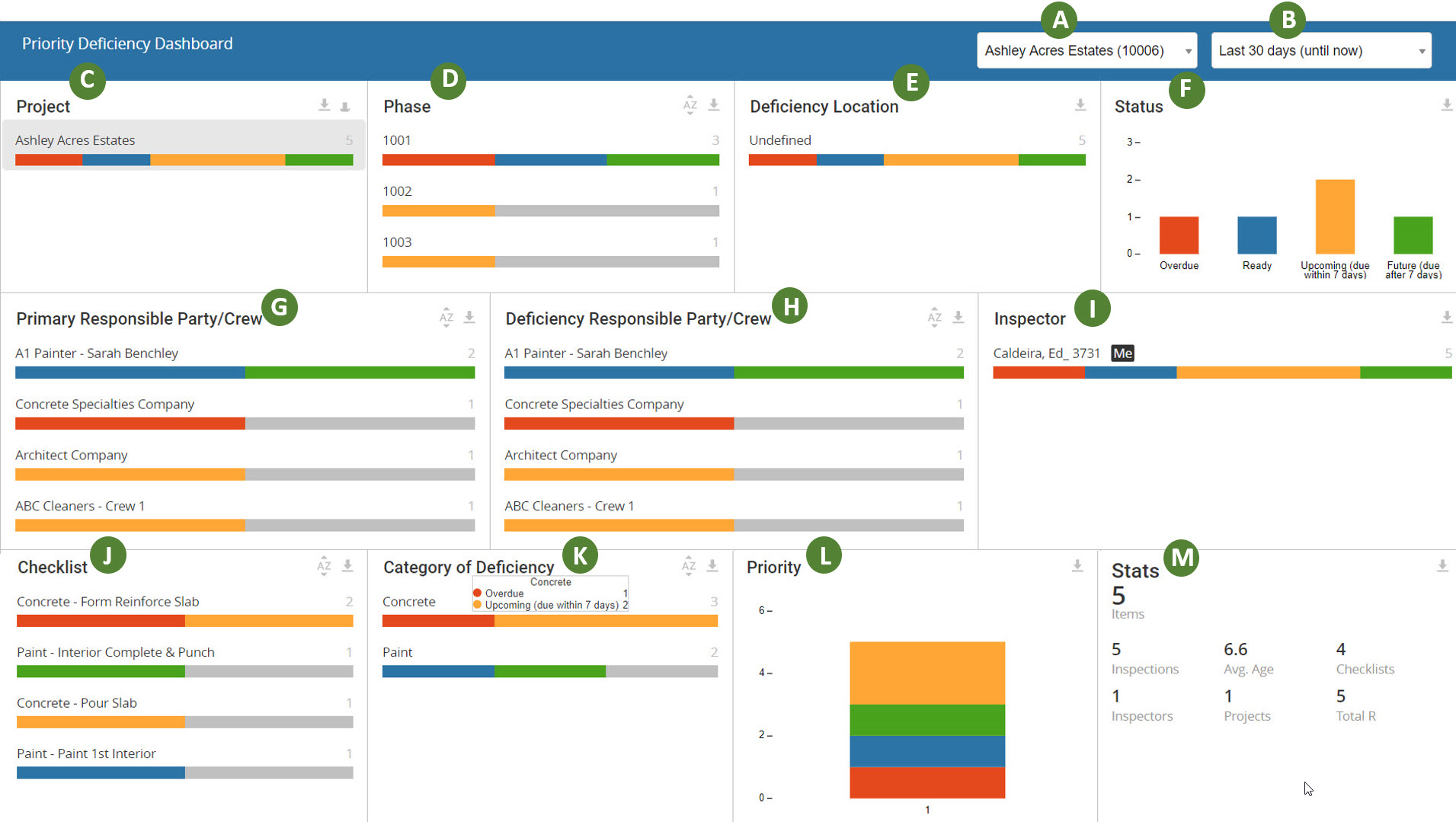Open the Last 30 days date range dropdown
This screenshot has height=822, width=1456.
(x=1320, y=50)
